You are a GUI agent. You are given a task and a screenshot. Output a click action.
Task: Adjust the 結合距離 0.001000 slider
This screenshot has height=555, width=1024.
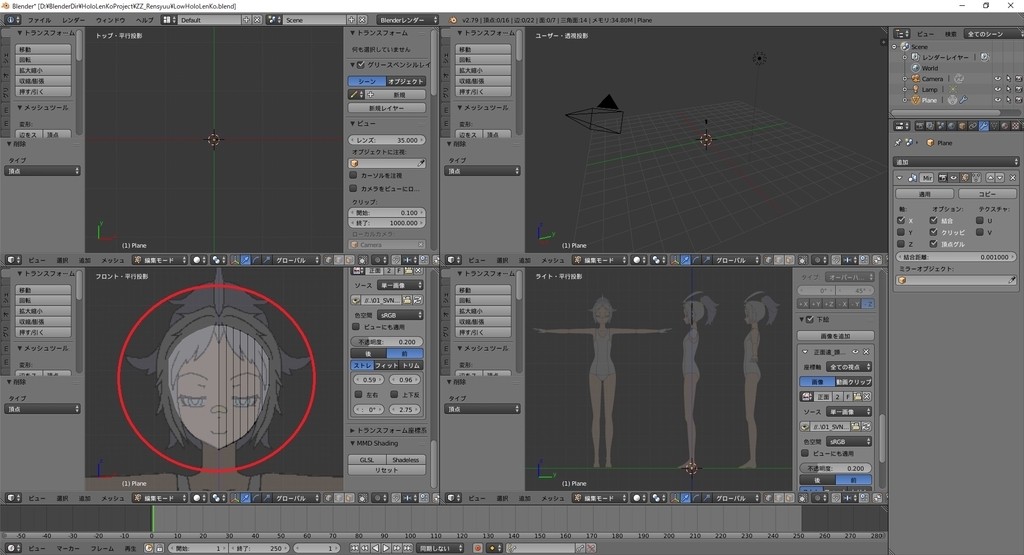tap(956, 257)
